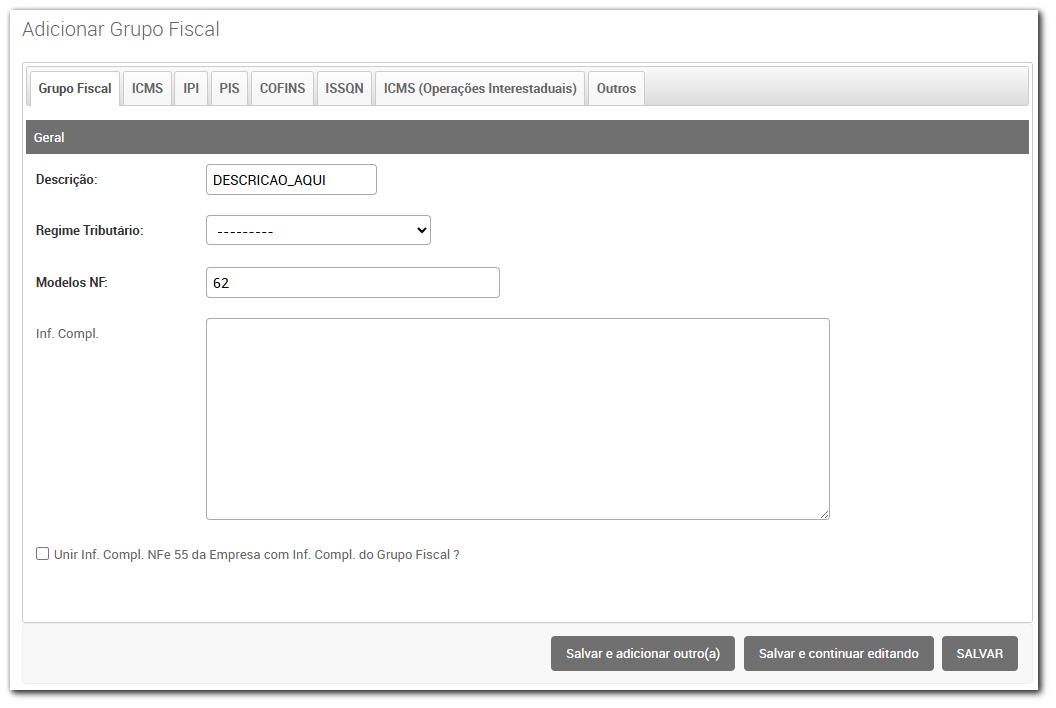Open the ISSQN tab
The image size is (1056, 708).
pos(344,88)
